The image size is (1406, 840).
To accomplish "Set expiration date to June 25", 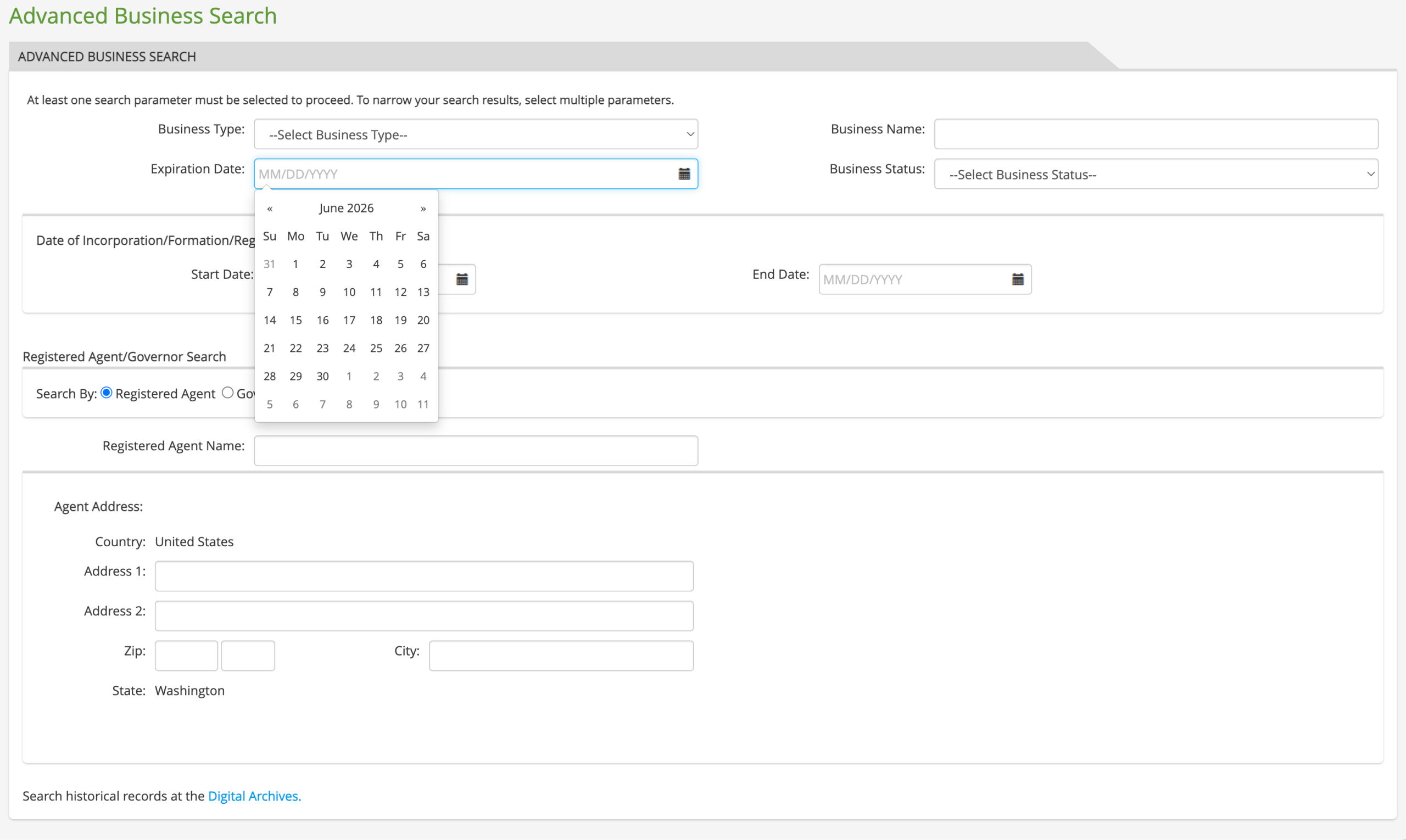I will (376, 348).
